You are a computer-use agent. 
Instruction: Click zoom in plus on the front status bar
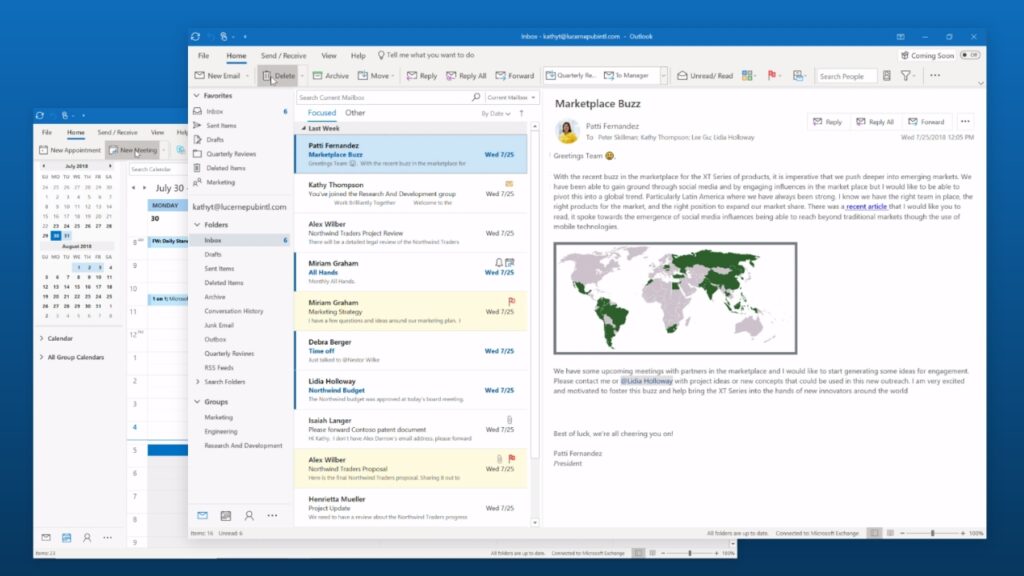(962, 533)
